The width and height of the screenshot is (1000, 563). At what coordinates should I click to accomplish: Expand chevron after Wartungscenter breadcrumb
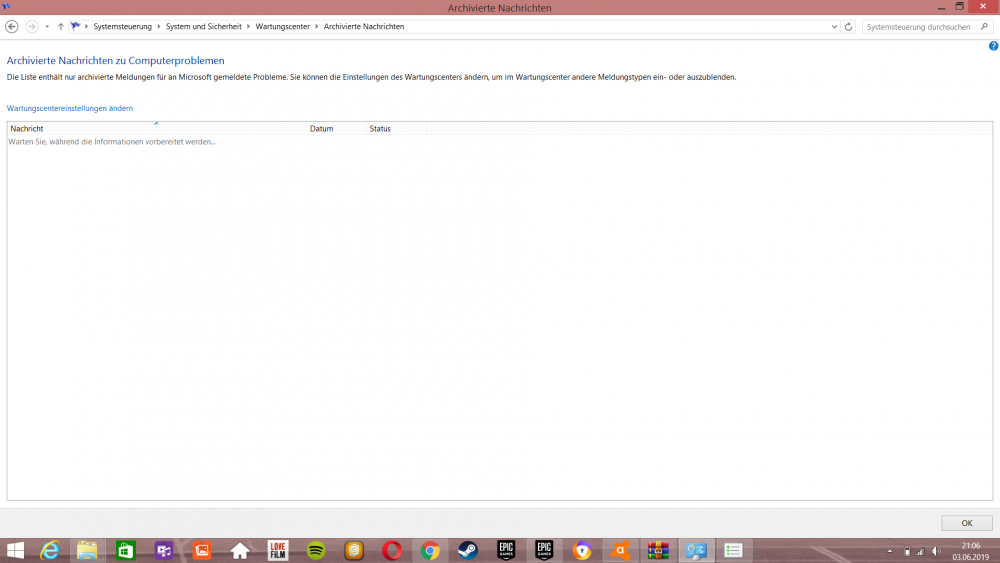pyautogui.click(x=316, y=27)
